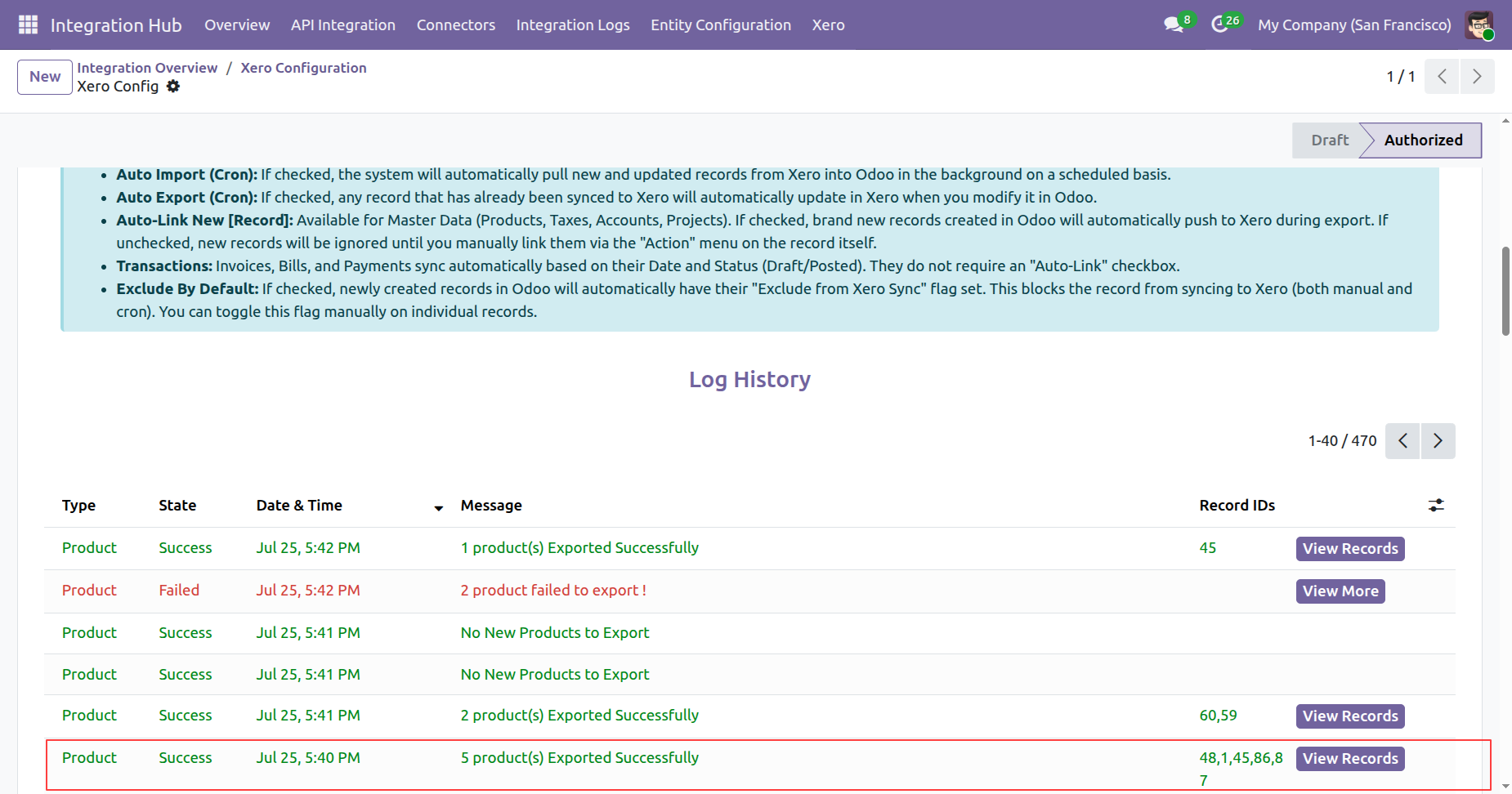Click the company name My Company (San Francisco)
Viewport: 1512px width, 794px height.
(1354, 25)
